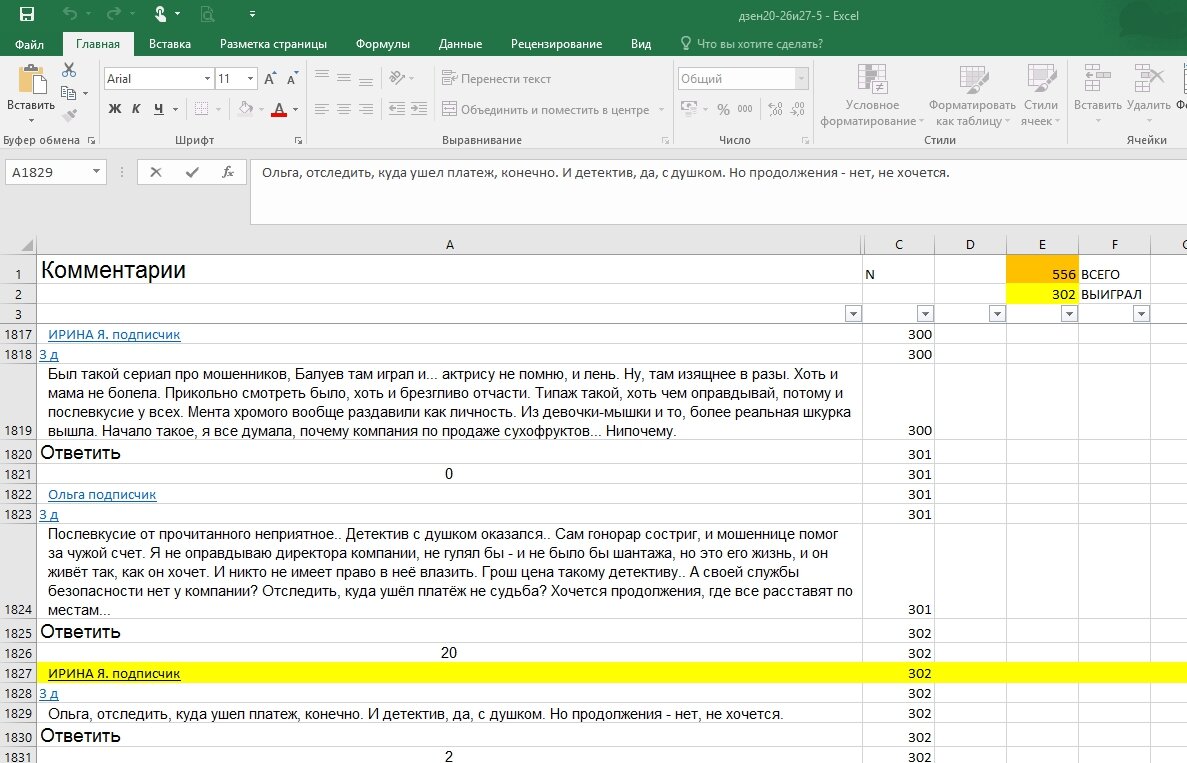This screenshot has height=763, width=1187.
Task: Open the font size 11 dropdown
Action: point(250,79)
